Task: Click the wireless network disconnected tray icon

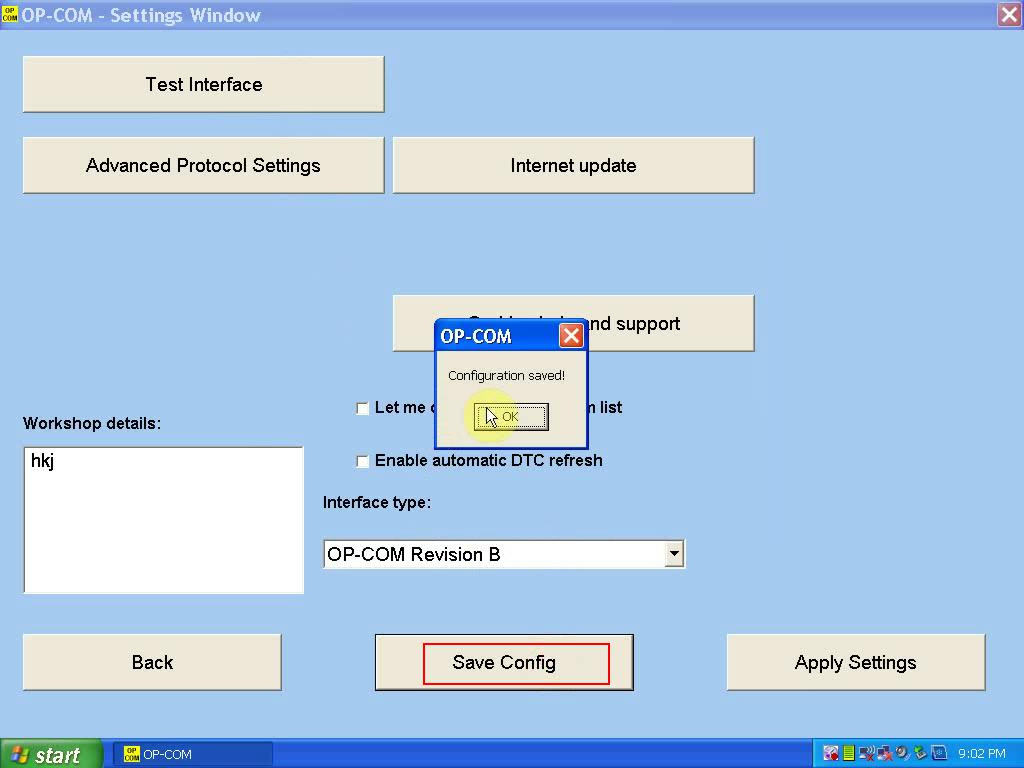Action: (x=867, y=753)
